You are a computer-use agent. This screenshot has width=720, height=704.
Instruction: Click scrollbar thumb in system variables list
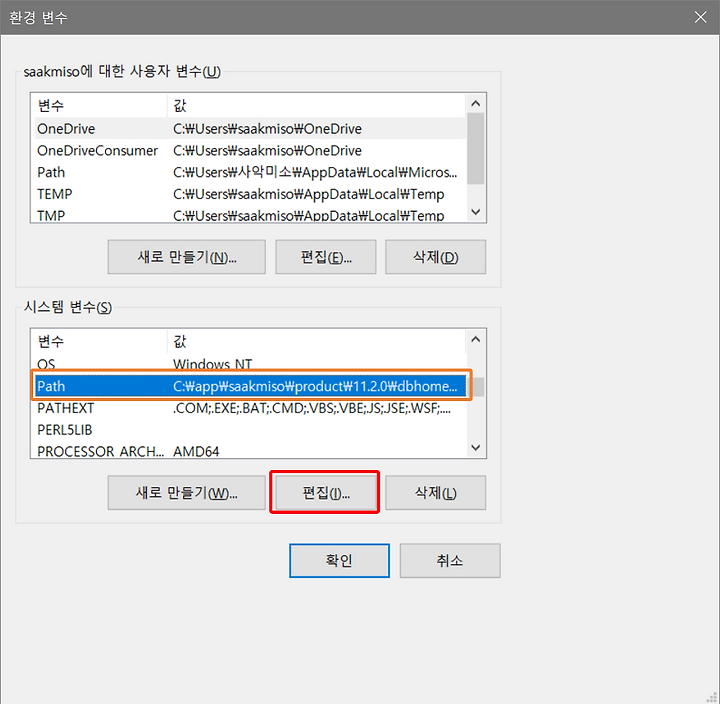click(x=478, y=387)
